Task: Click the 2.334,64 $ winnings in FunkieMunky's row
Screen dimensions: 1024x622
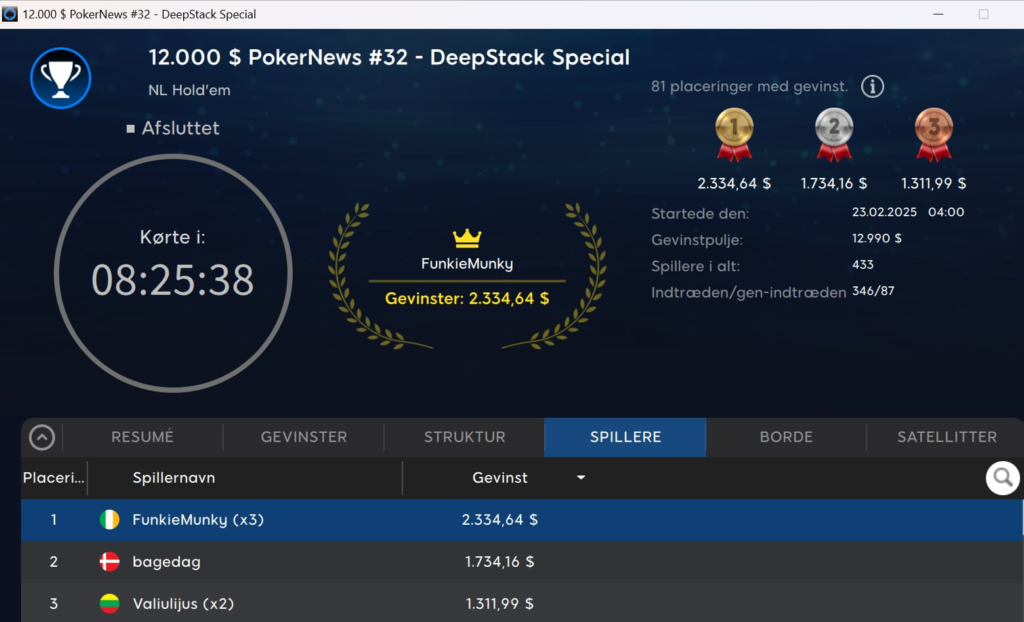Action: tap(500, 520)
